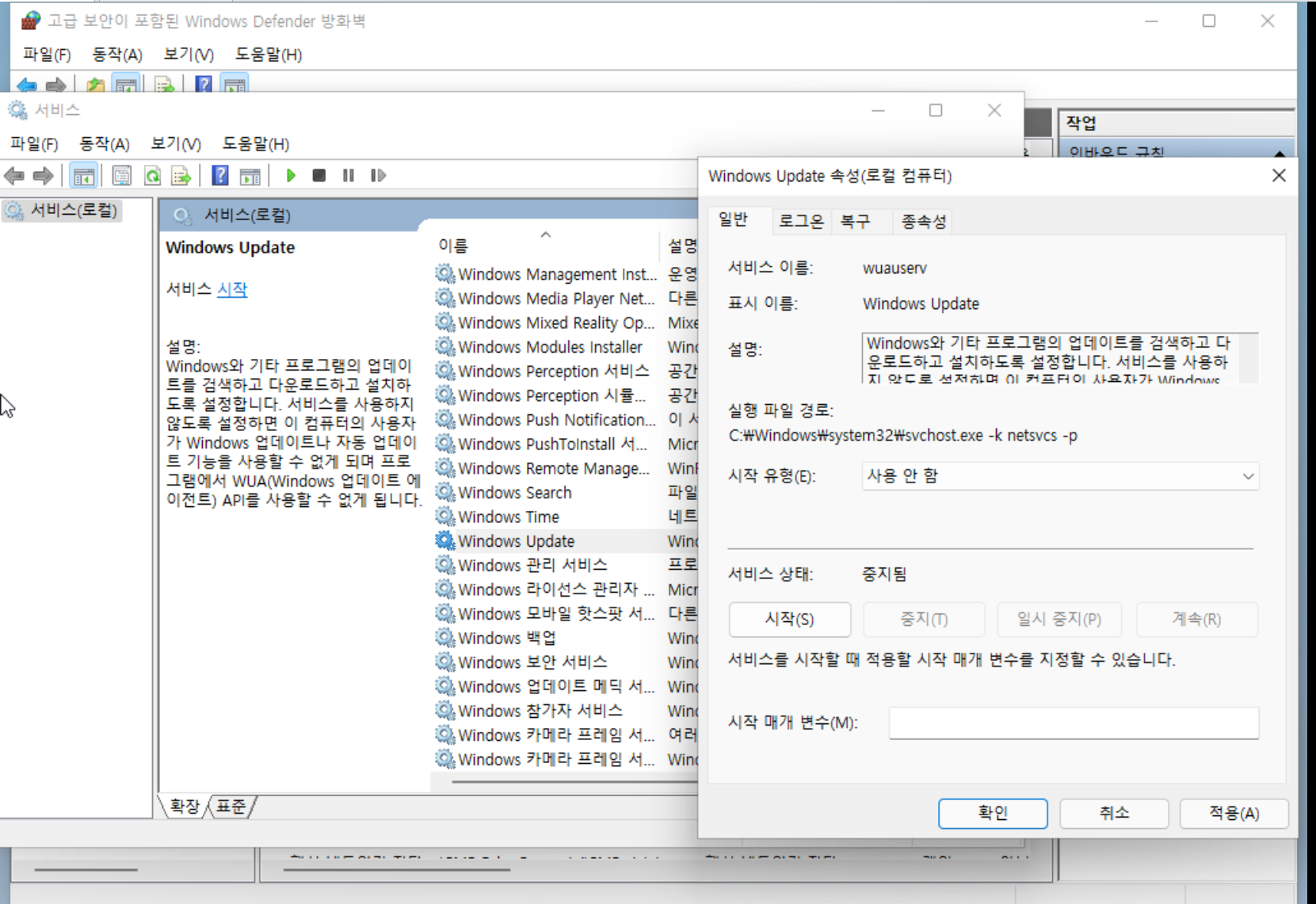Select 확장 tab at bottom of Services
Image resolution: width=1316 pixels, height=904 pixels.
[x=185, y=807]
